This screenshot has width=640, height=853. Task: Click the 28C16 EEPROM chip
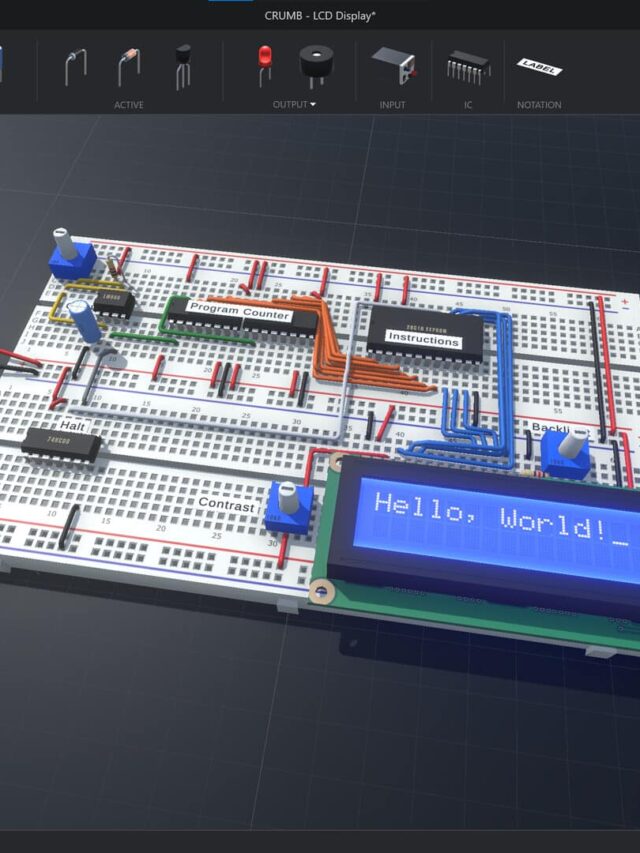tap(426, 332)
